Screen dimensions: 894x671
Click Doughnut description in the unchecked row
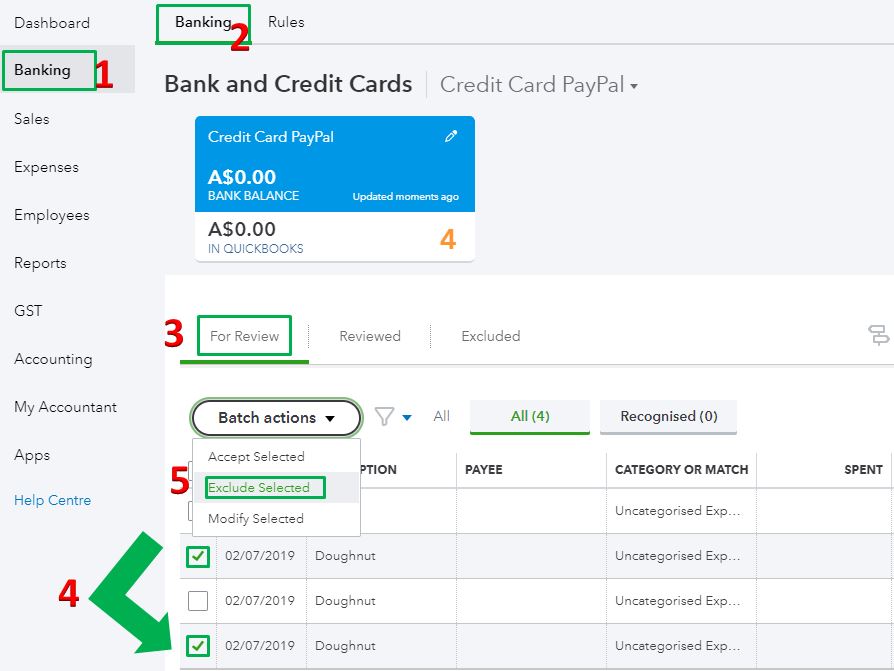click(x=345, y=601)
